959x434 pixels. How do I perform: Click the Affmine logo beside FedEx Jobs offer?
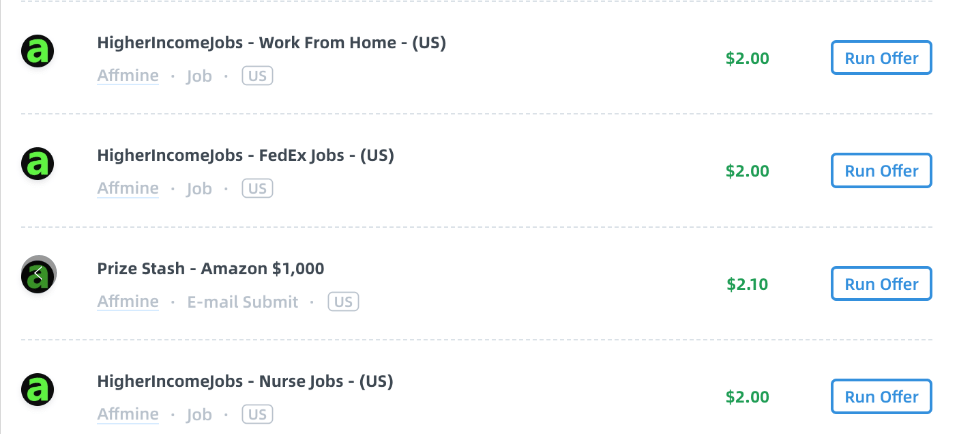38,164
